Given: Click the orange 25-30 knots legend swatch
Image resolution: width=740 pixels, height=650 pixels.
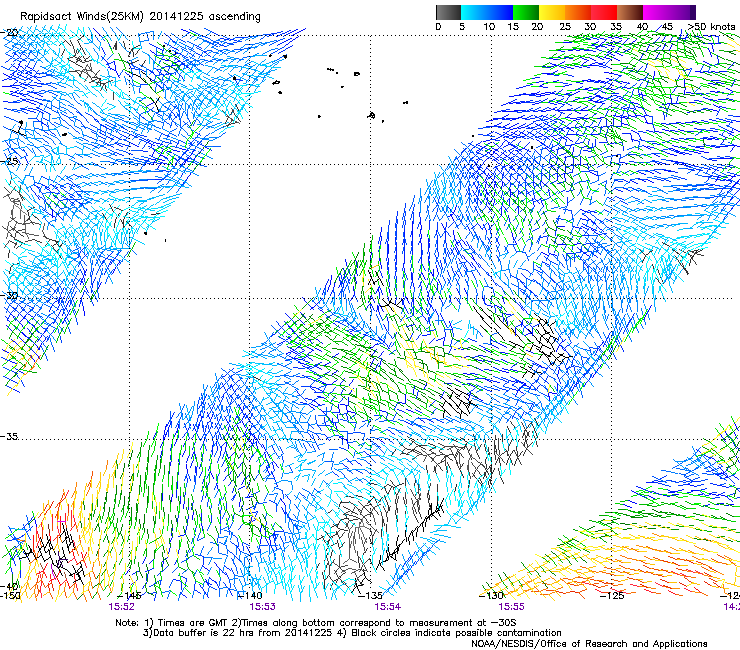Looking at the screenshot, I should (x=578, y=12).
